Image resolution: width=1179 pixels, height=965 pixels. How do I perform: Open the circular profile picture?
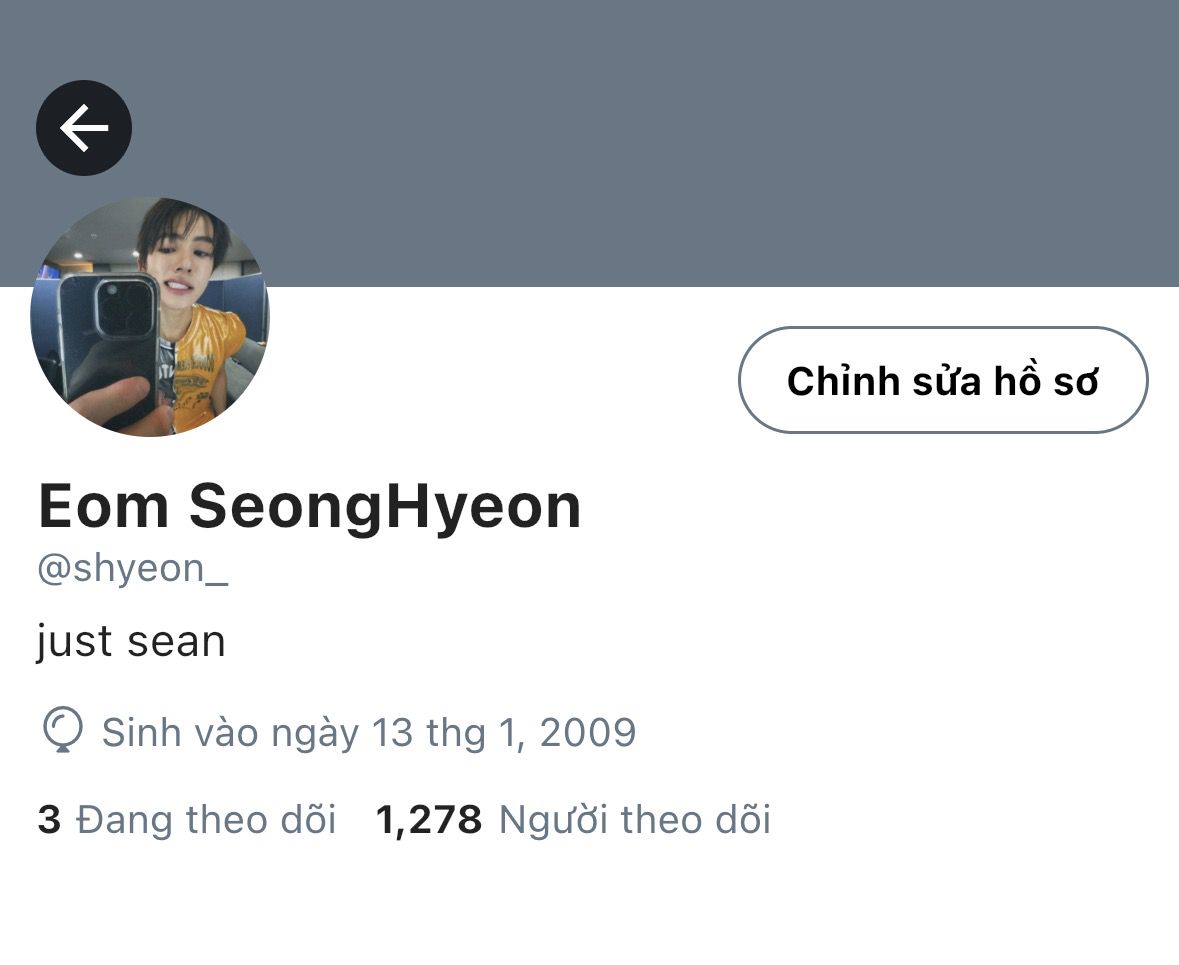[150, 317]
